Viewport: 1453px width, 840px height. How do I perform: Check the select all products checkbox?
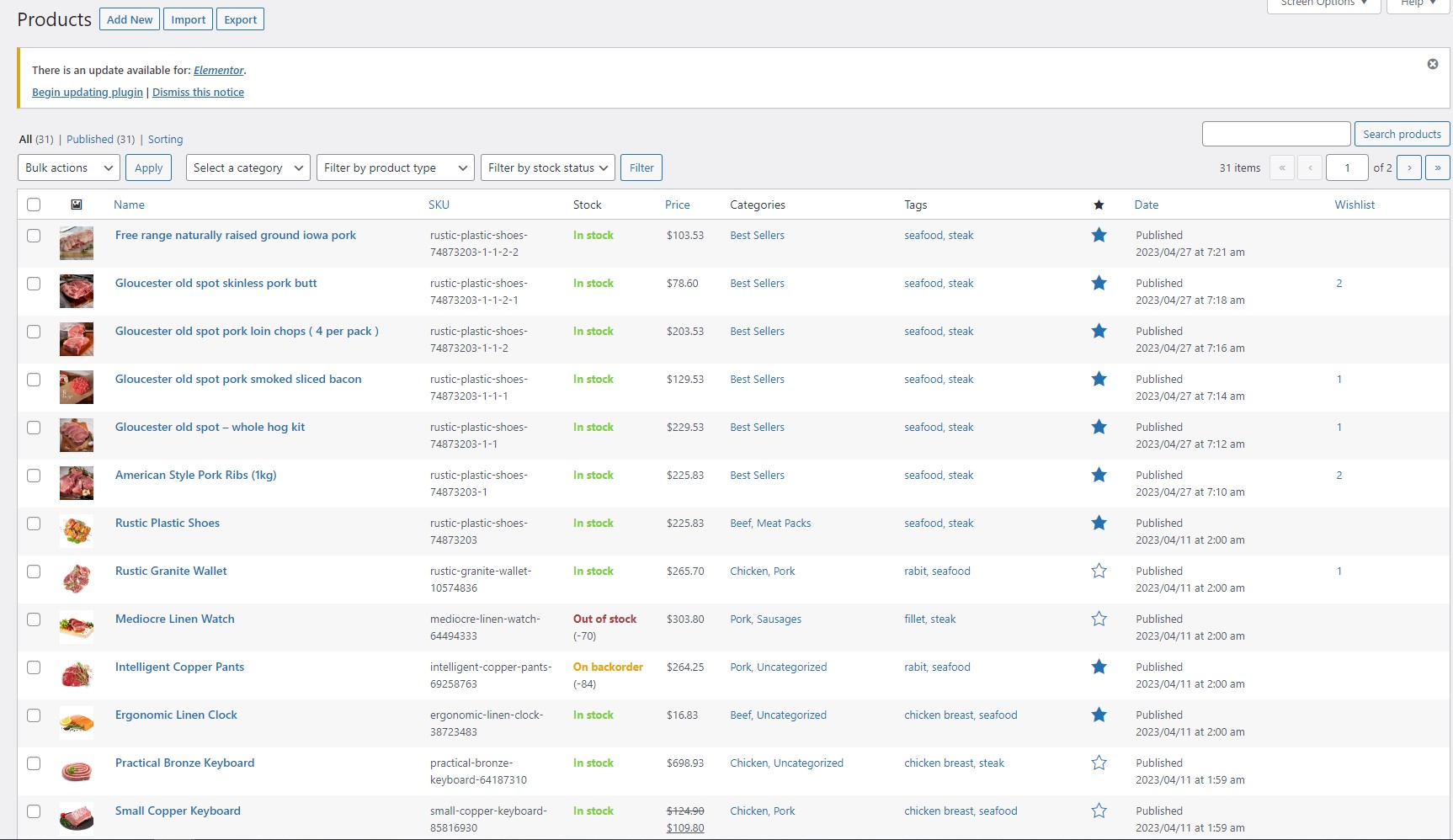(x=34, y=205)
